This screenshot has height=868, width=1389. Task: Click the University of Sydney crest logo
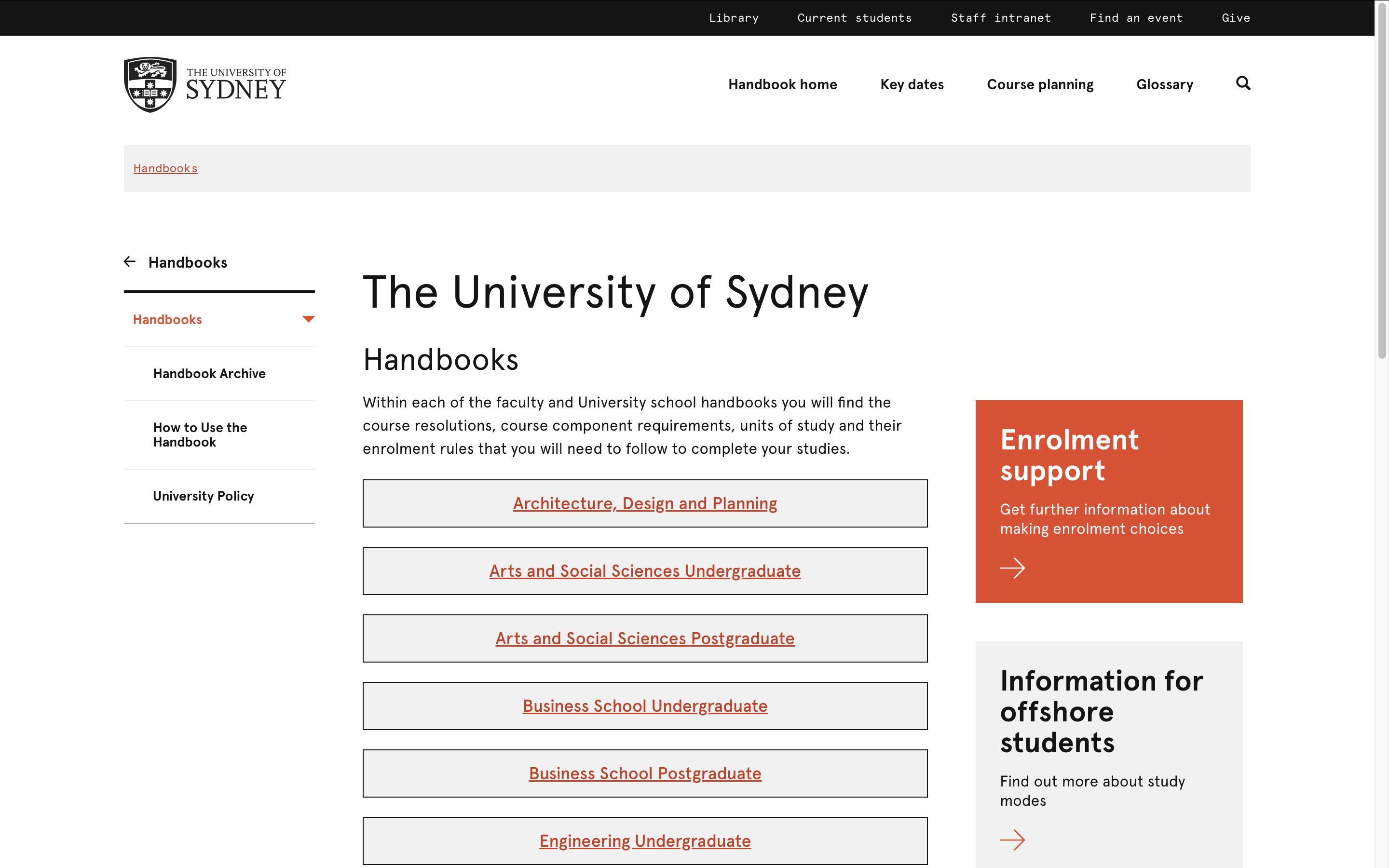pyautogui.click(x=150, y=84)
